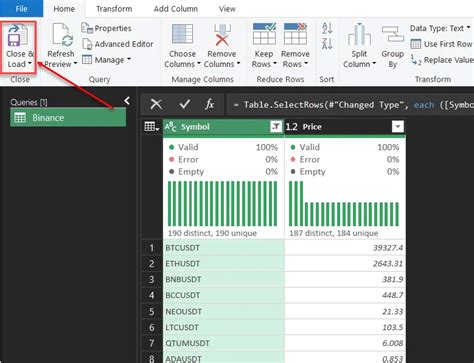Click the Group By icon
This screenshot has width=474, height=363.
tap(393, 35)
